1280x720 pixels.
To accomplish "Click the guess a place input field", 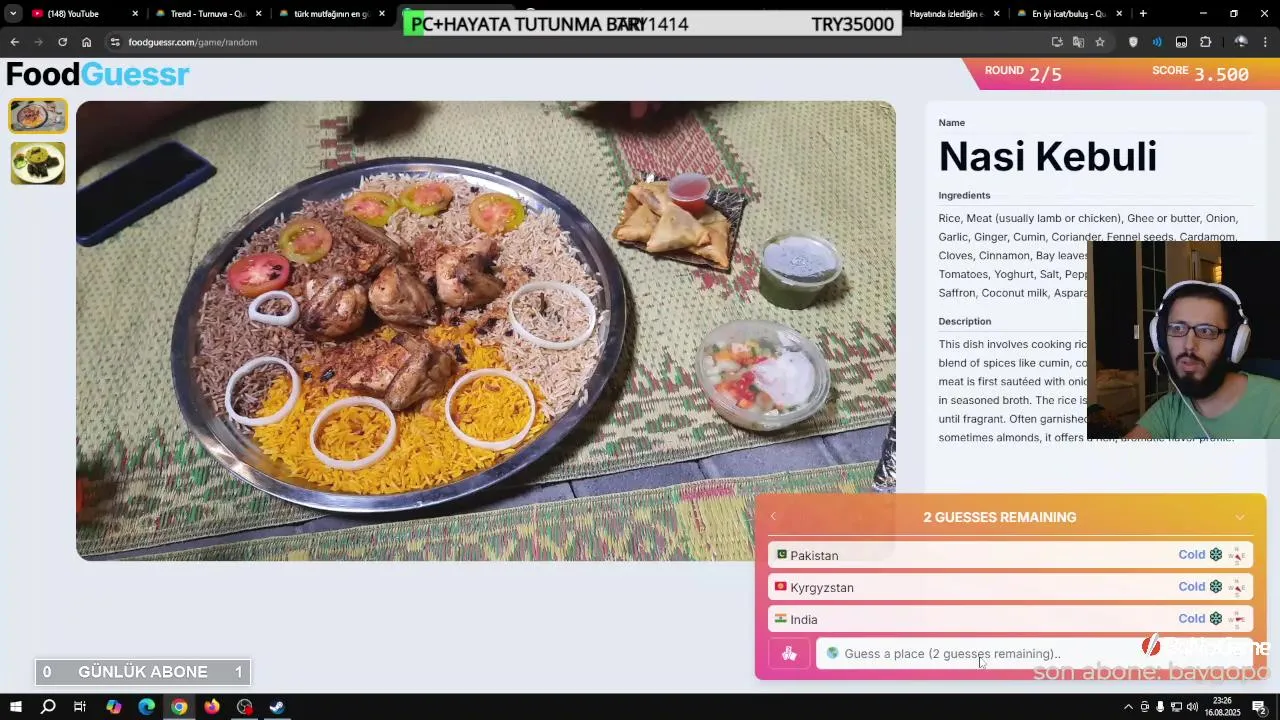I will click(1034, 654).
